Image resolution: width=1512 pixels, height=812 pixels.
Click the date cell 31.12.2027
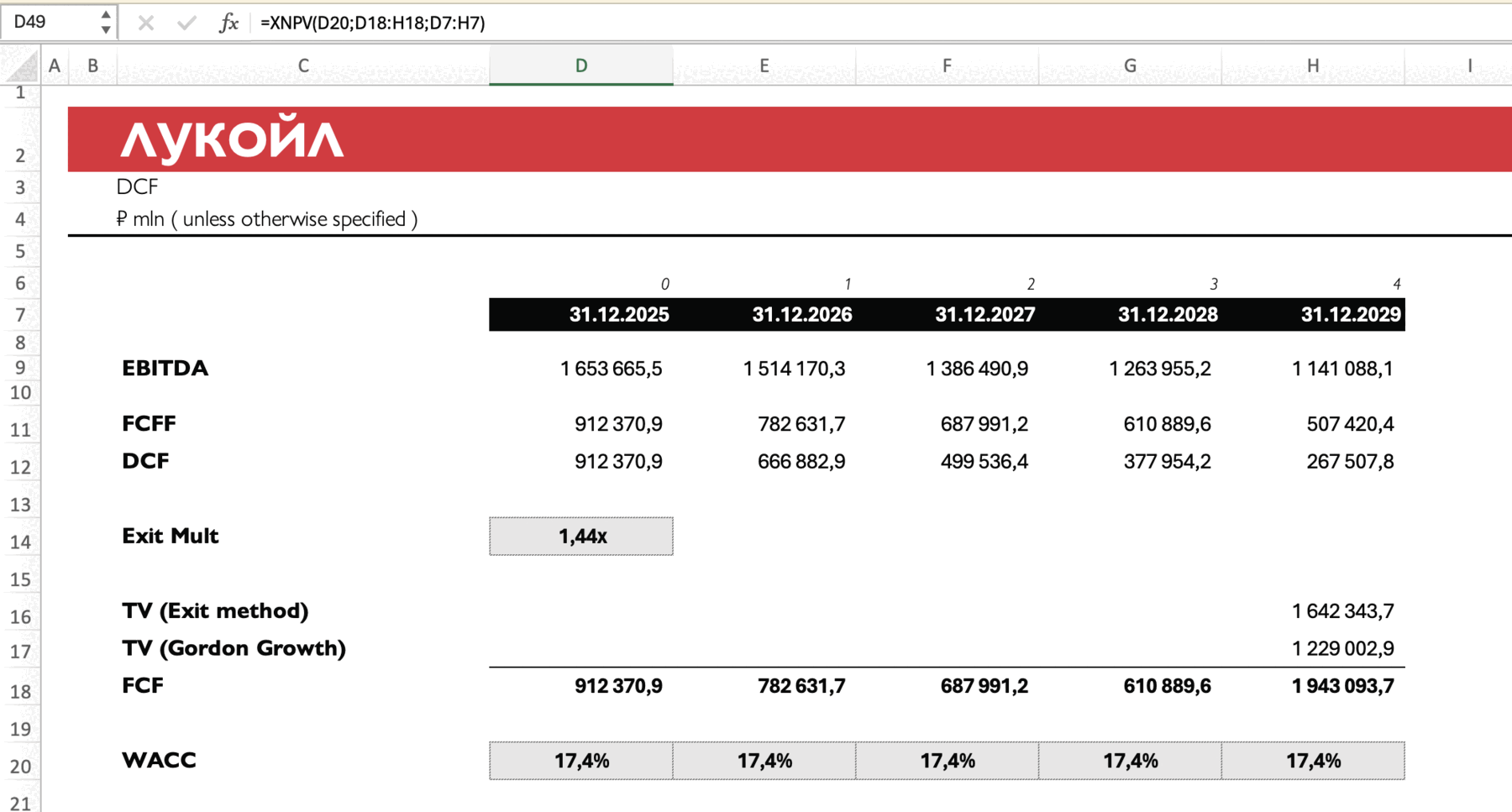(985, 315)
